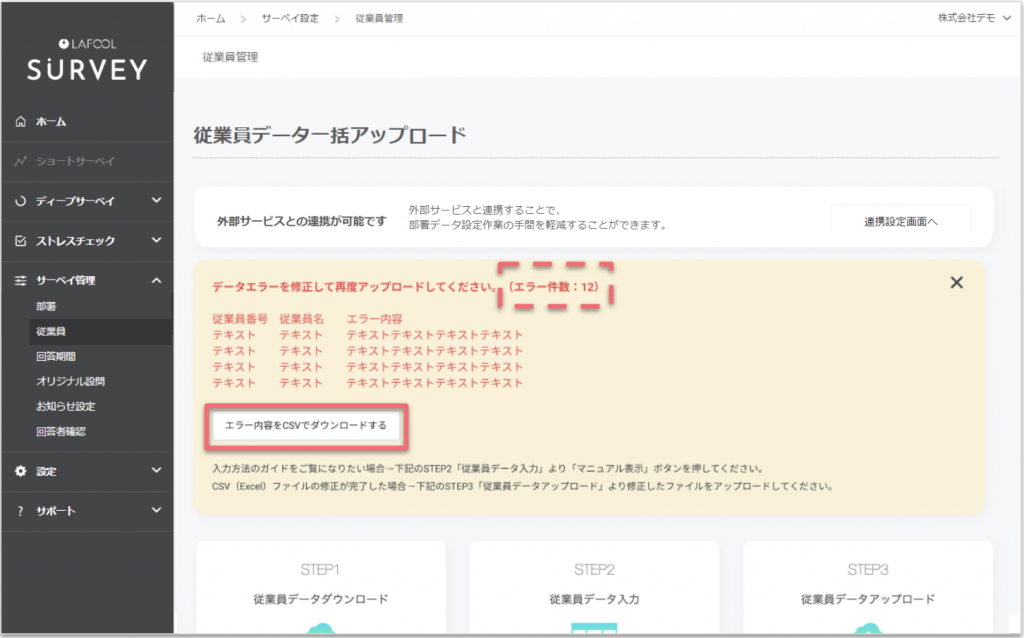The height and width of the screenshot is (638, 1024).
Task: Click the Deep Survey circle icon
Action: coord(21,201)
